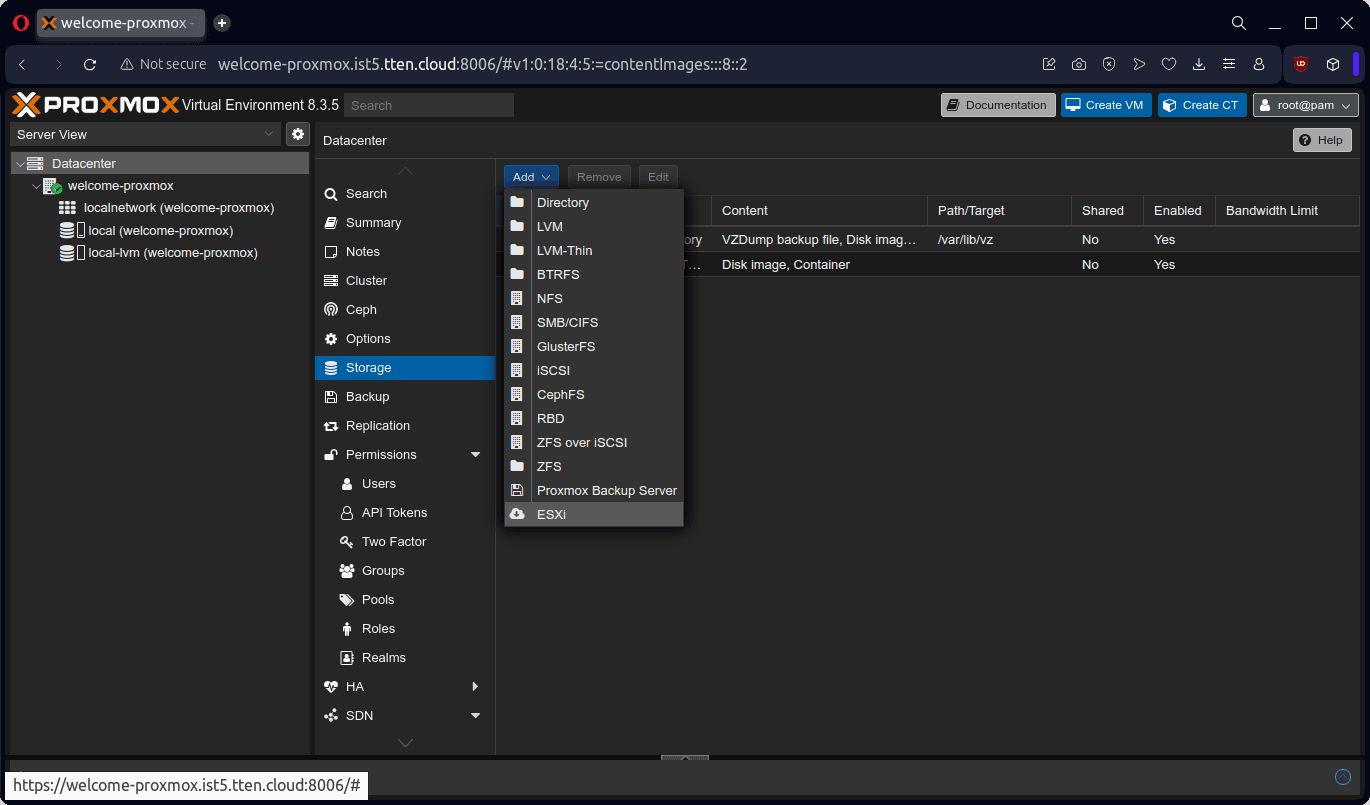Open the Cluster panel

(x=405, y=281)
